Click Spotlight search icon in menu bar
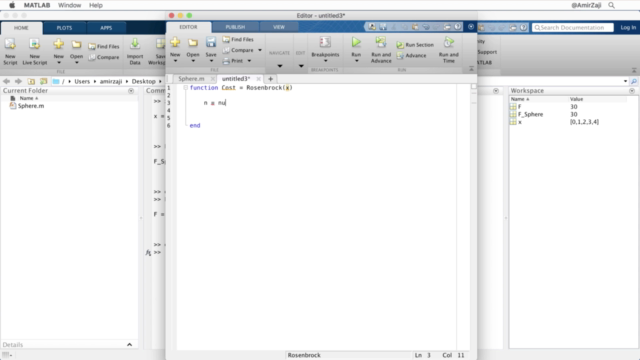Viewport: 640px width, 360px height. tap(611, 5)
